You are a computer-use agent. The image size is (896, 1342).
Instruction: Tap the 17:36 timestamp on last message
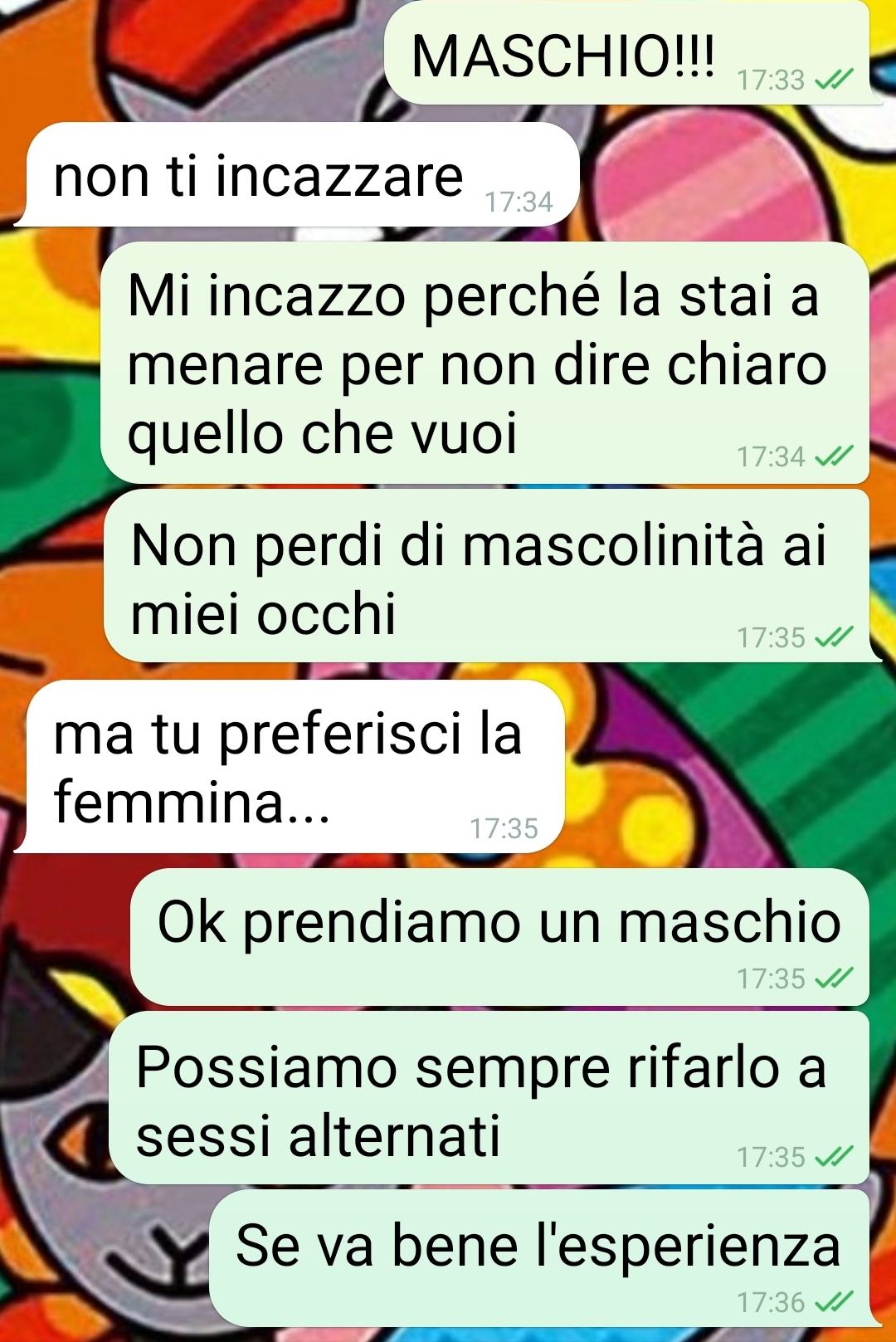pos(772,1302)
